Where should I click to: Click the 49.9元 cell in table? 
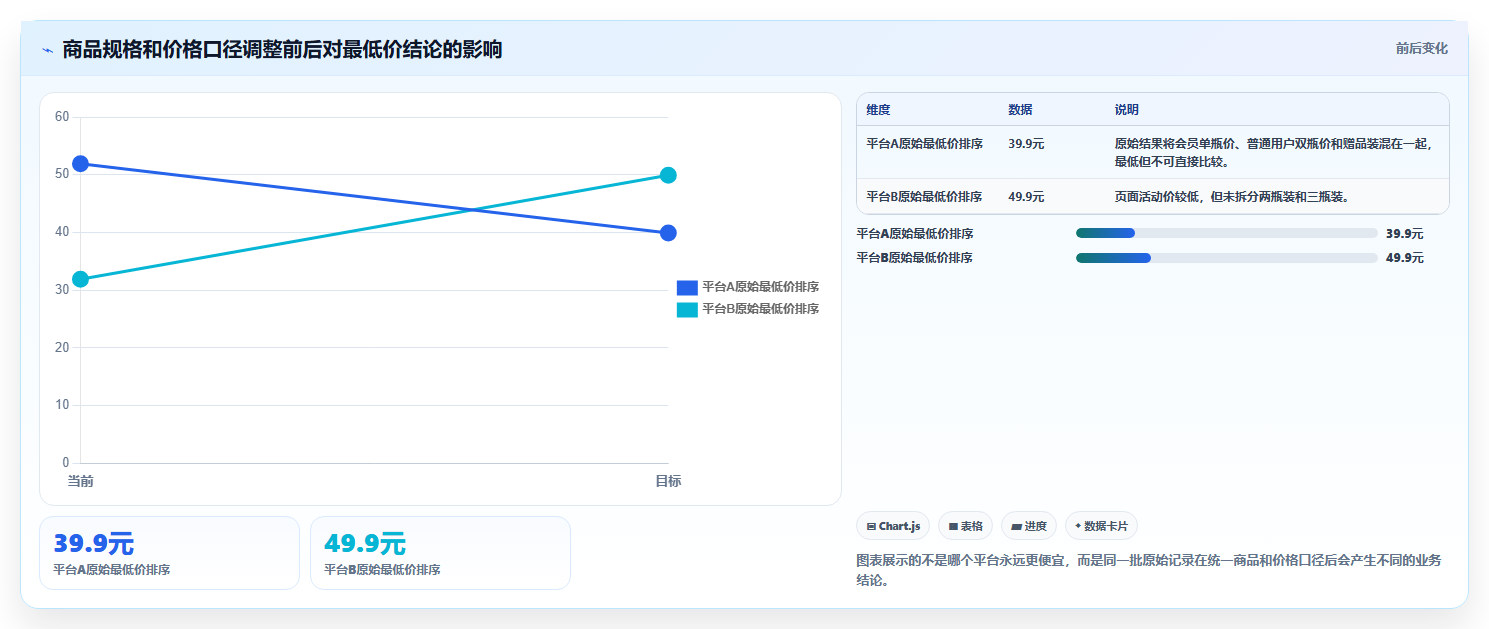coord(1026,197)
